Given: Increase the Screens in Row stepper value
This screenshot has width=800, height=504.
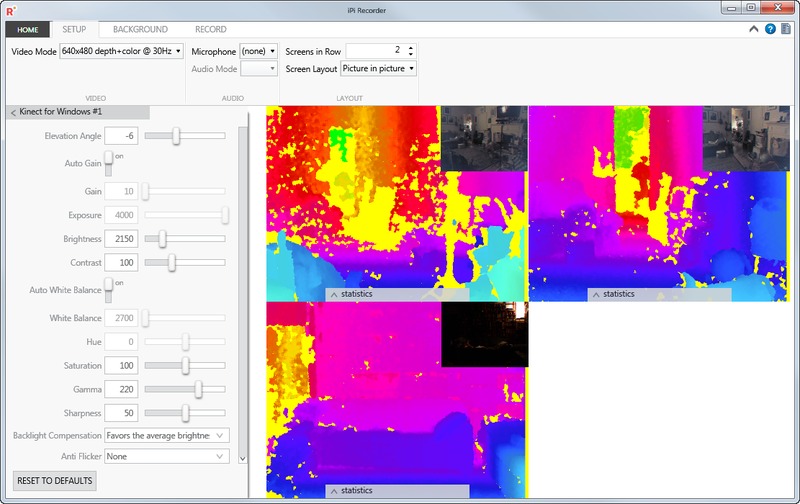Looking at the screenshot, I should click(x=411, y=47).
